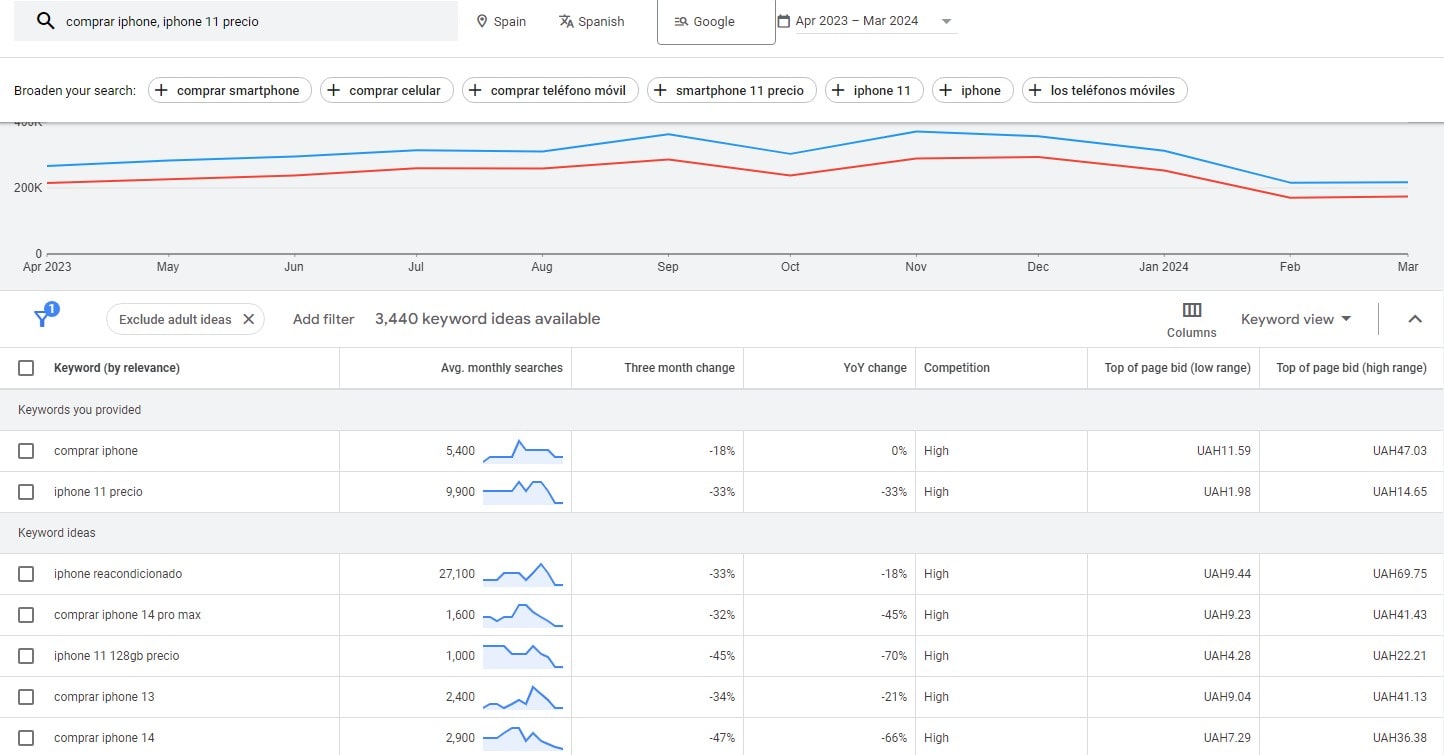Click the search magnifier icon

(45, 21)
